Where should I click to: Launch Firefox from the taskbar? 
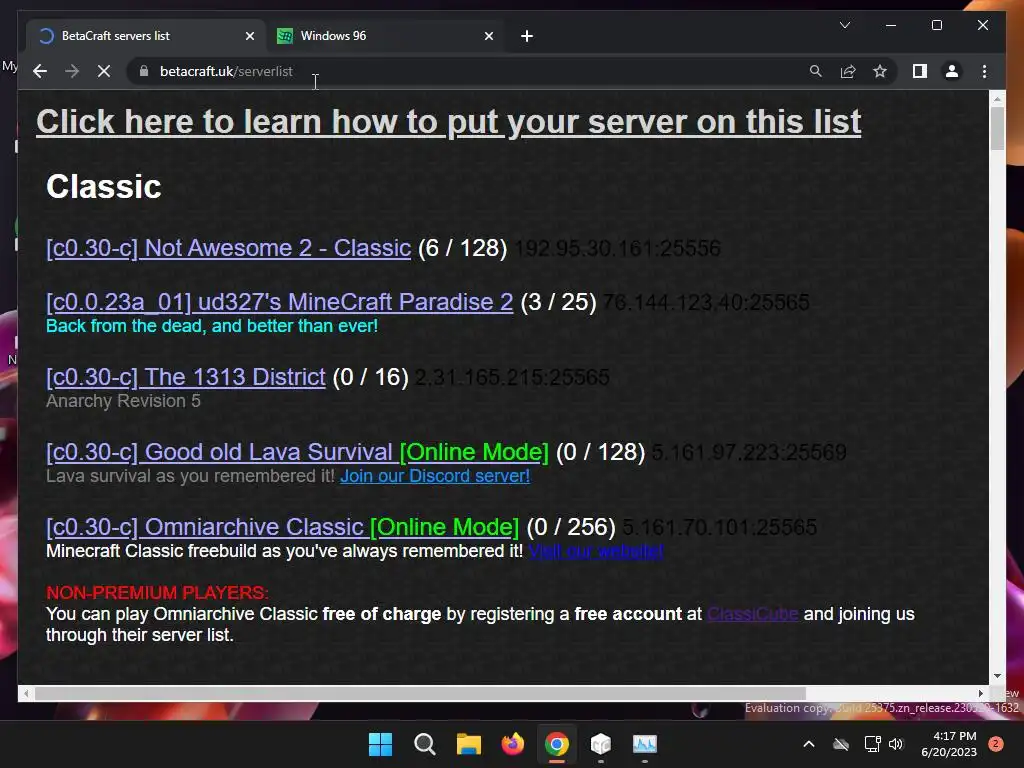(513, 744)
